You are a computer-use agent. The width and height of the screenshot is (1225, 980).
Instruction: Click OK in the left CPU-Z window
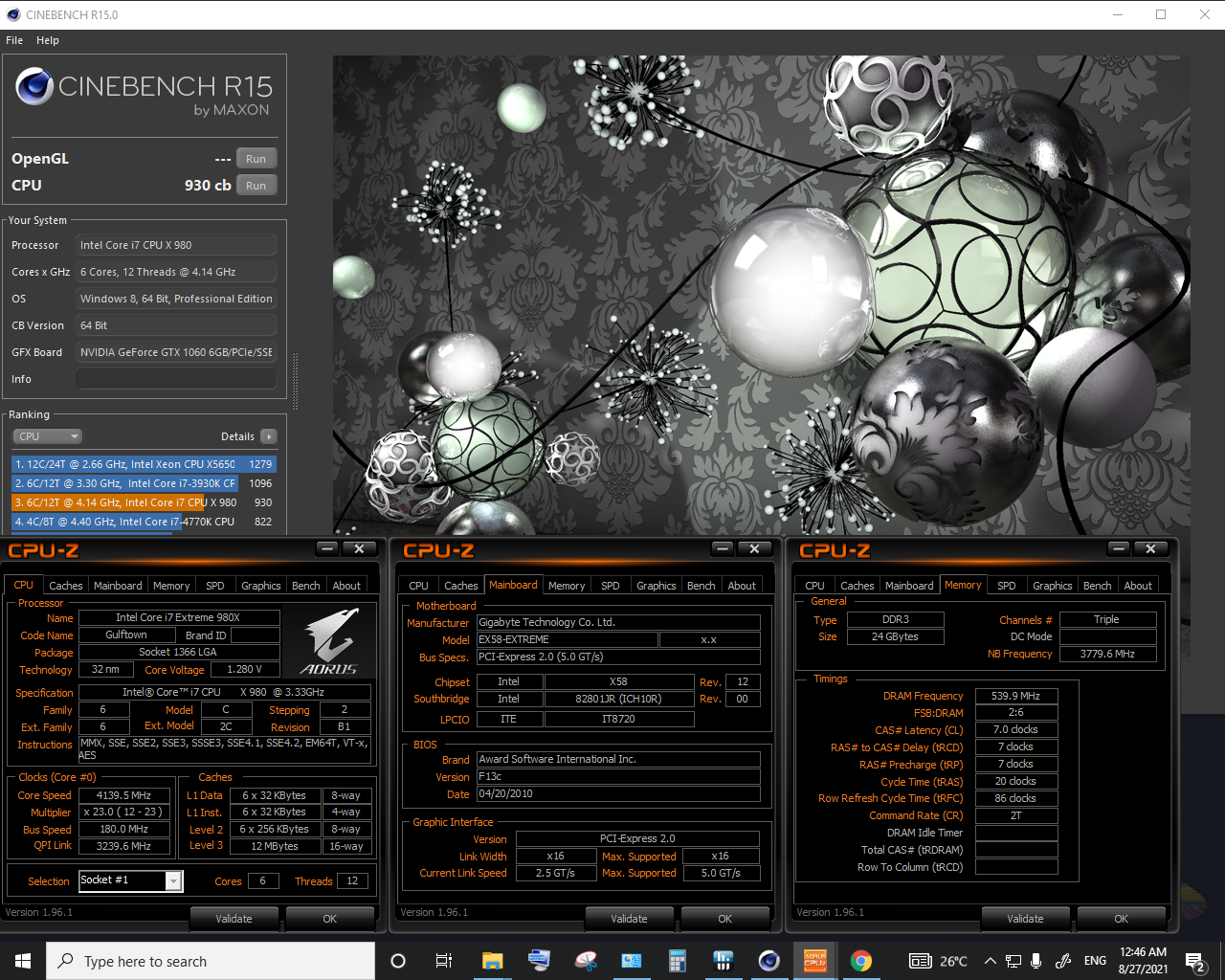(329, 919)
